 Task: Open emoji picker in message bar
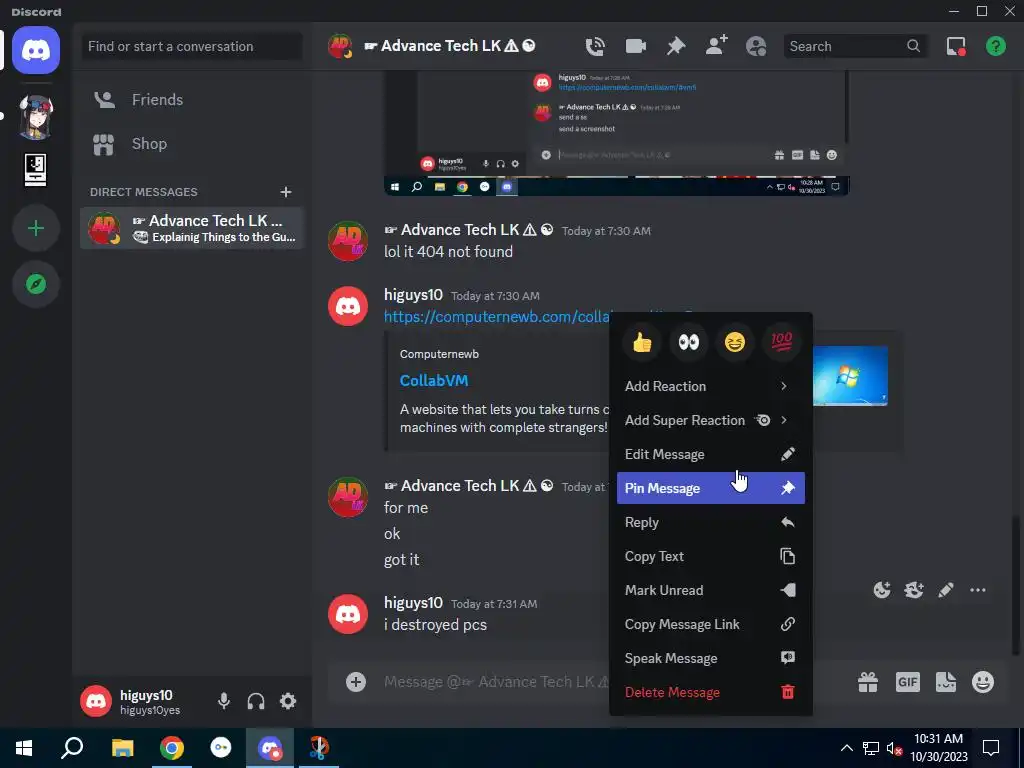pos(983,682)
